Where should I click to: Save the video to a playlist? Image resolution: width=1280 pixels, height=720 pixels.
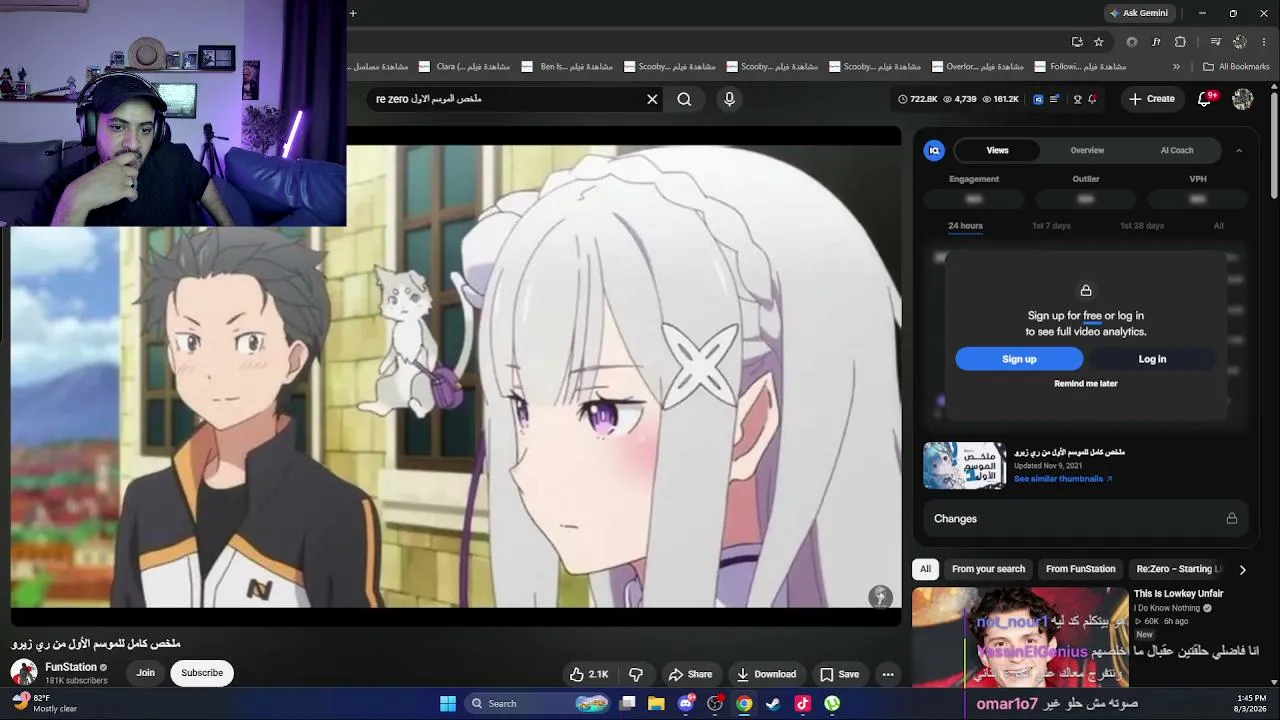(839, 674)
